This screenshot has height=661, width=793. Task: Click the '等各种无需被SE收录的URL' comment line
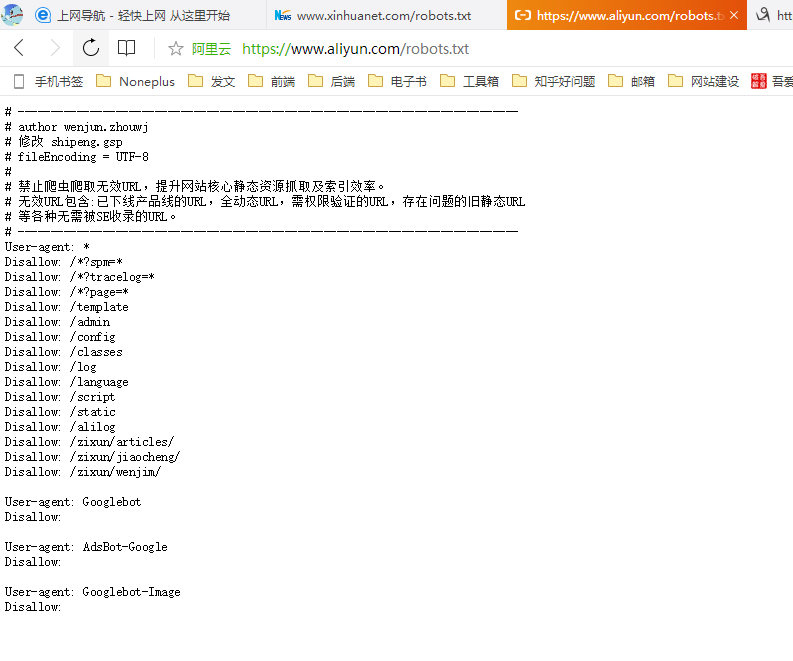pyautogui.click(x=91, y=216)
